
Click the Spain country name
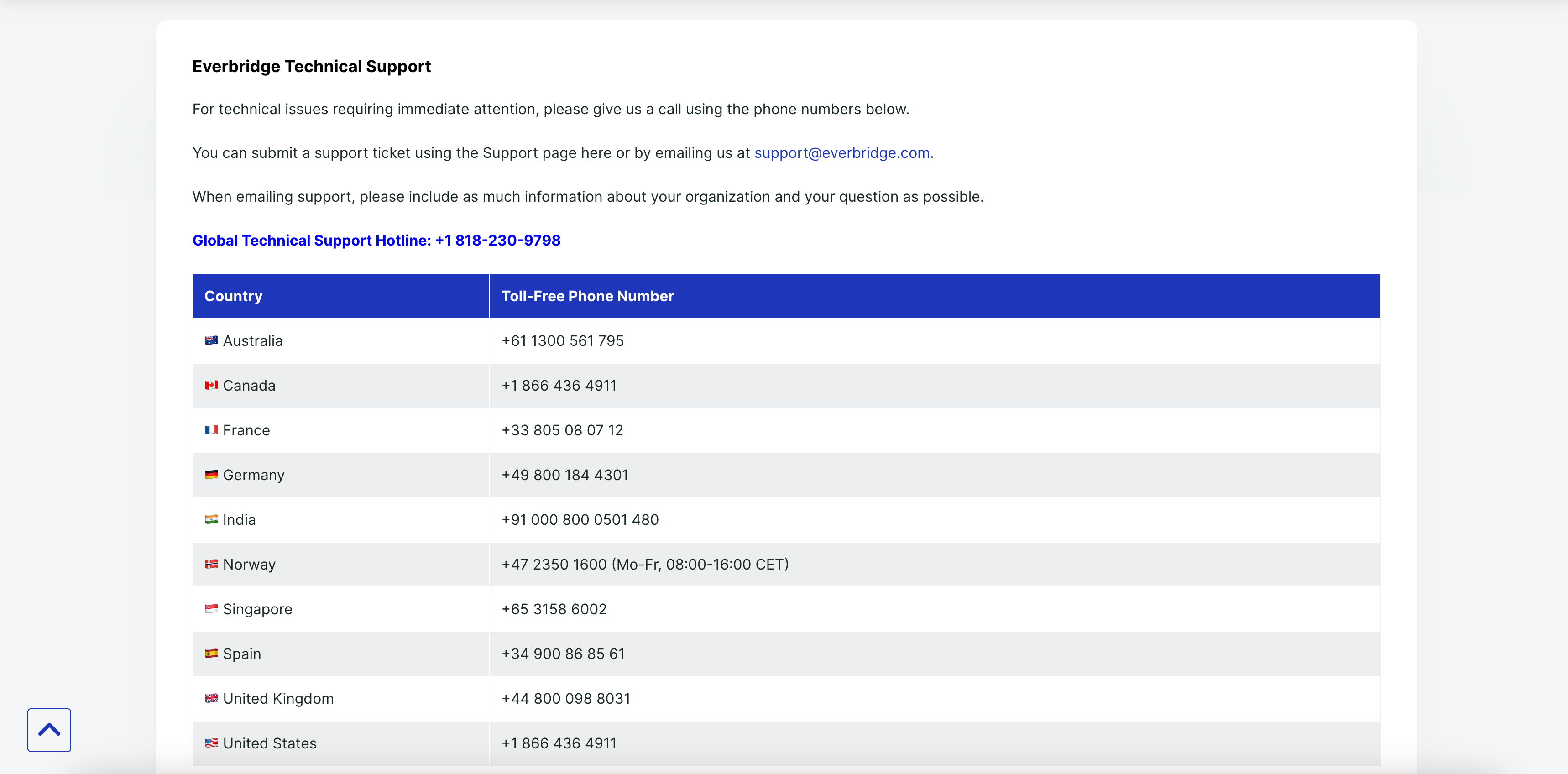tap(242, 654)
